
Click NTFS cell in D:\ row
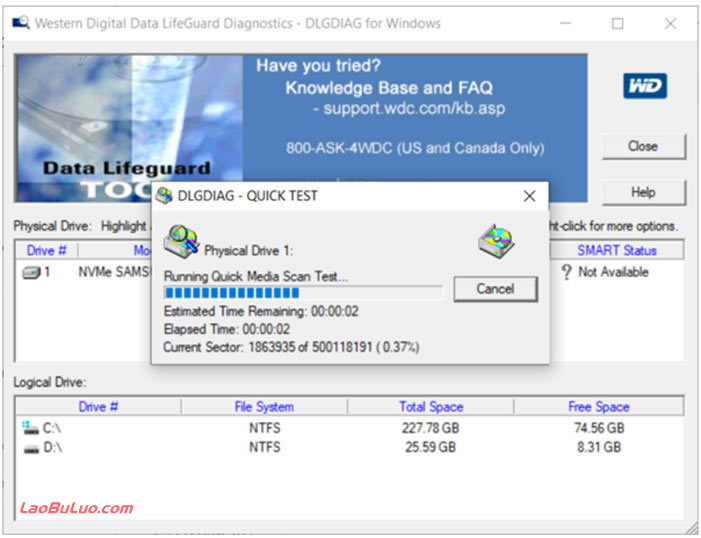tap(265, 447)
